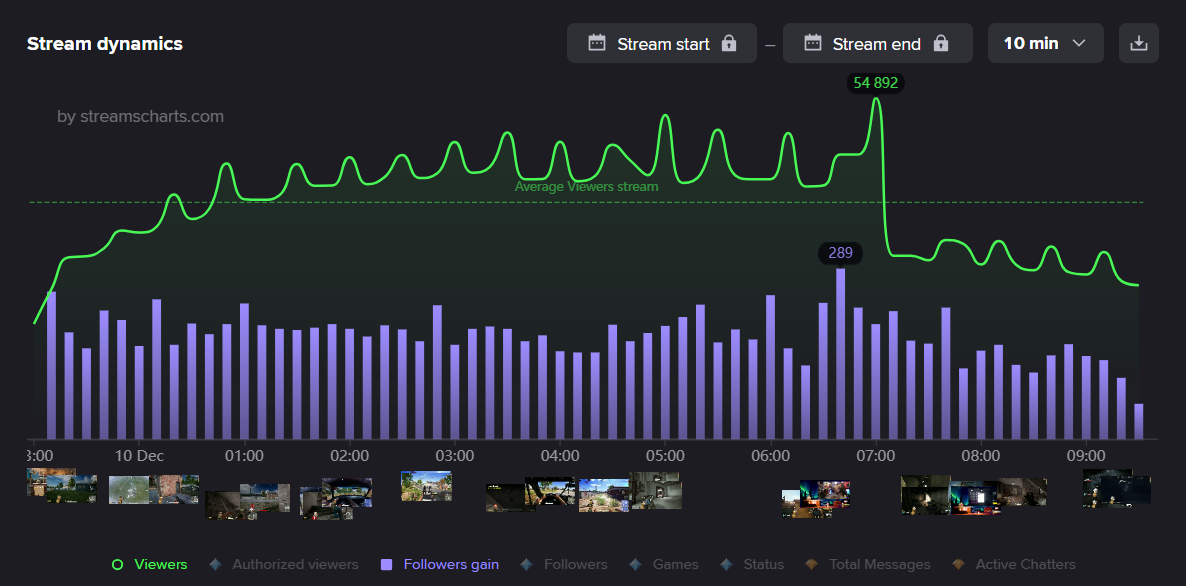1186x586 pixels.
Task: Click the 01:00 time axis label
Action: click(244, 457)
